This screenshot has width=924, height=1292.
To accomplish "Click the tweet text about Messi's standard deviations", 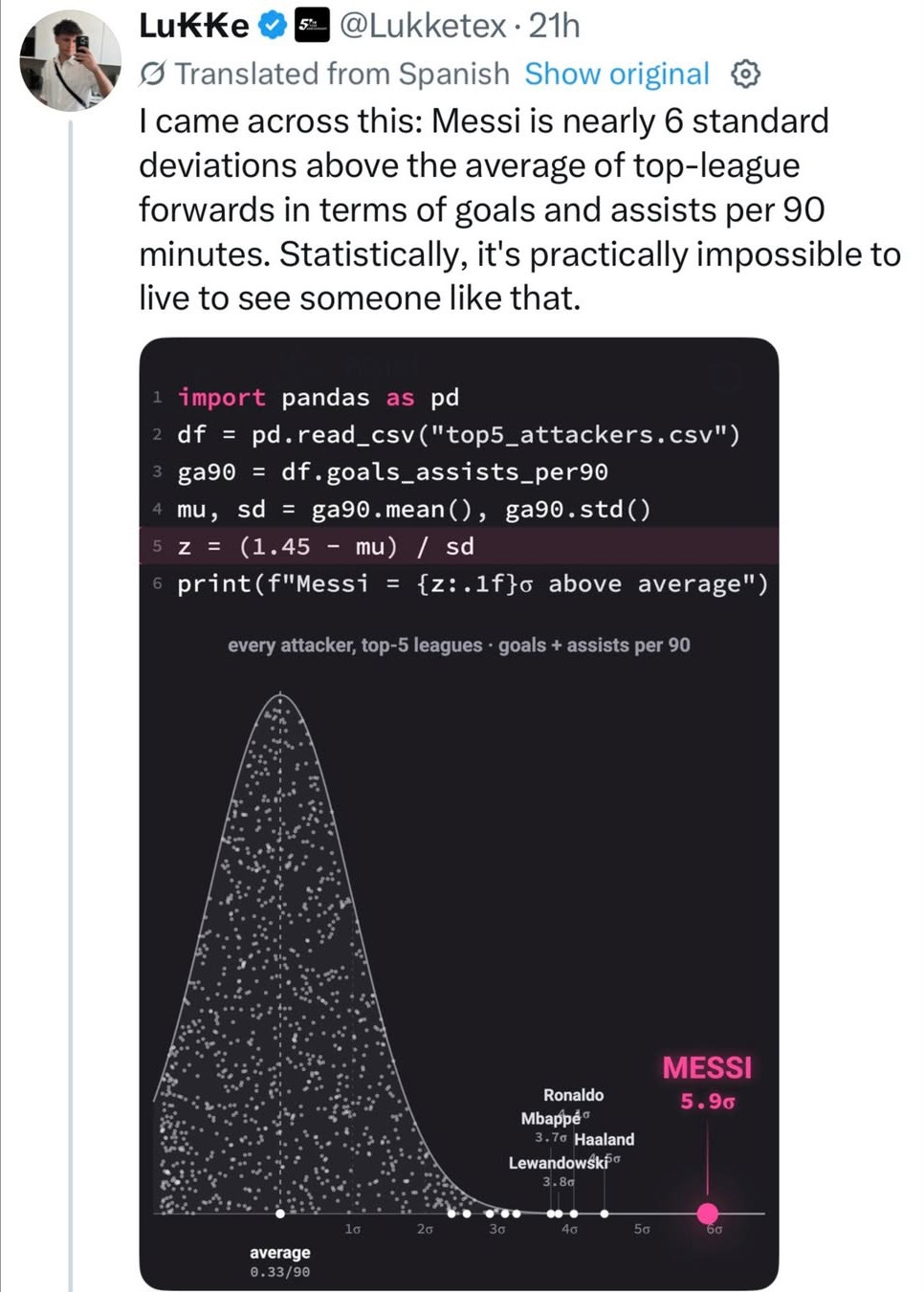I will click(519, 209).
